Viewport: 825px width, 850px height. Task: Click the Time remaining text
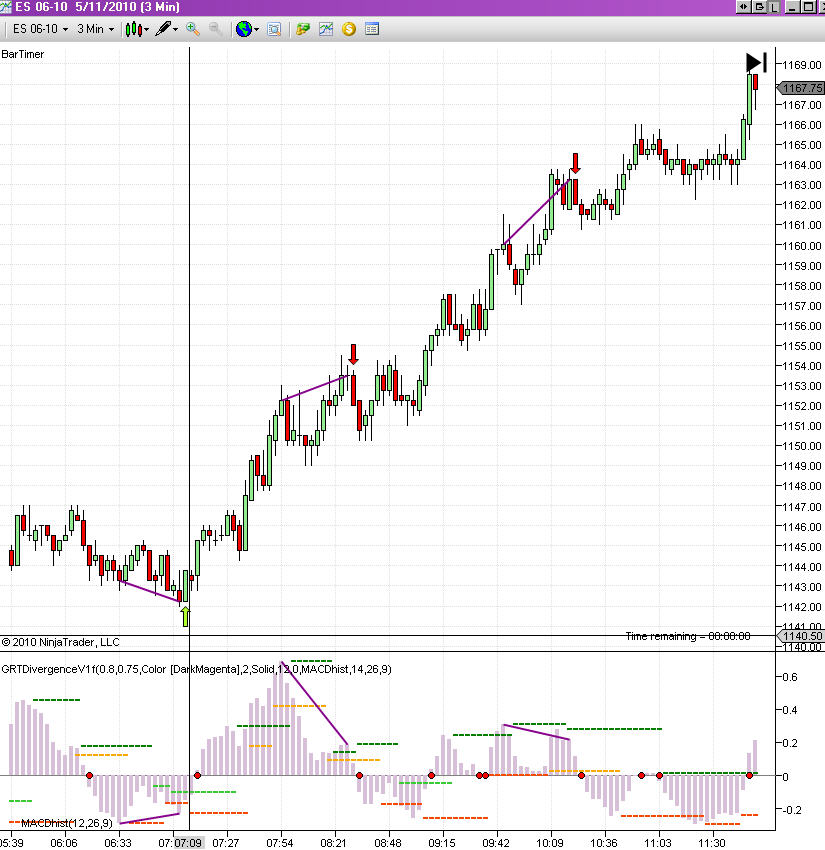coord(688,636)
